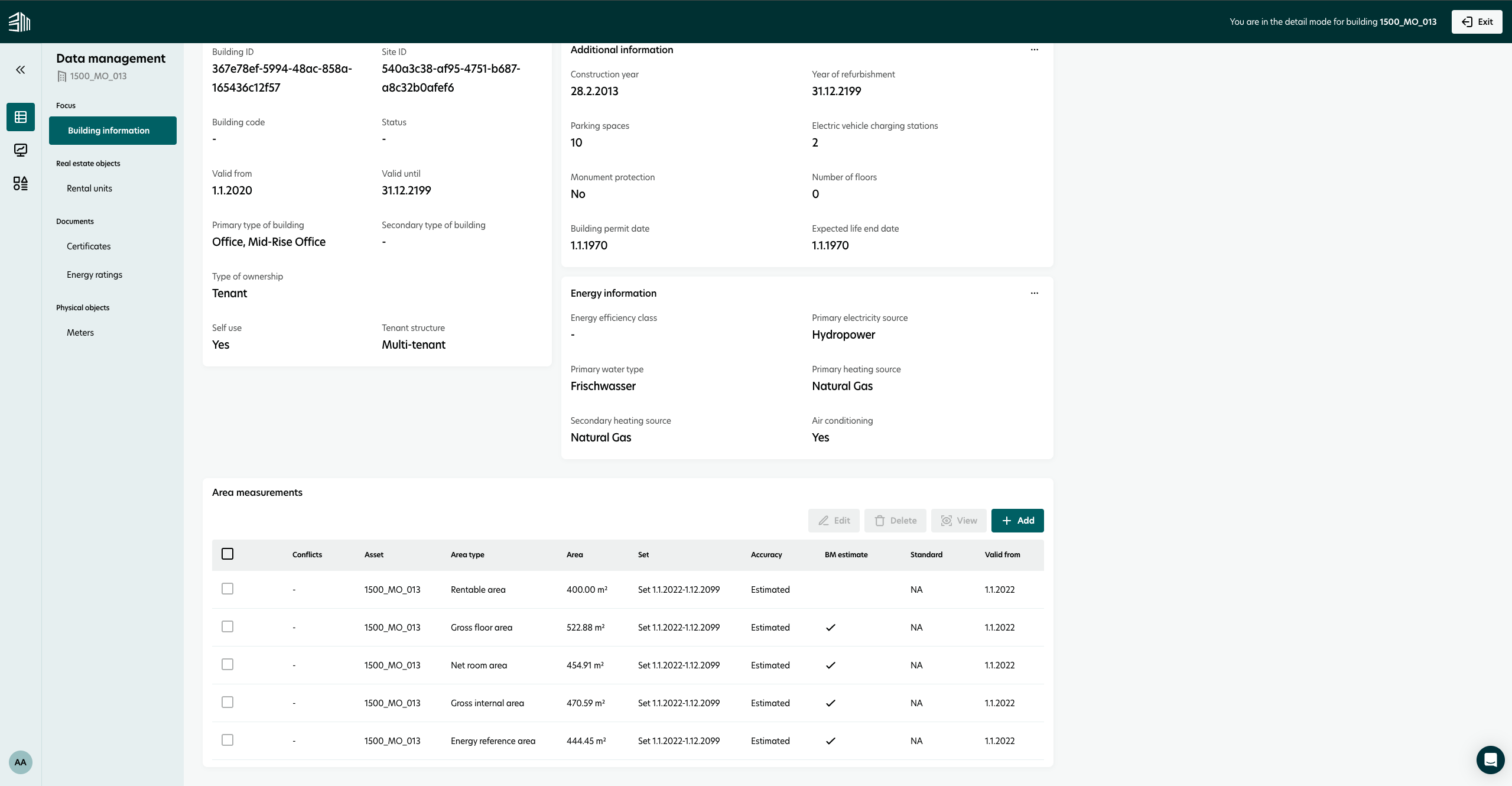1512x786 pixels.
Task: Click the Meters physical objects icon
Action: [x=80, y=332]
